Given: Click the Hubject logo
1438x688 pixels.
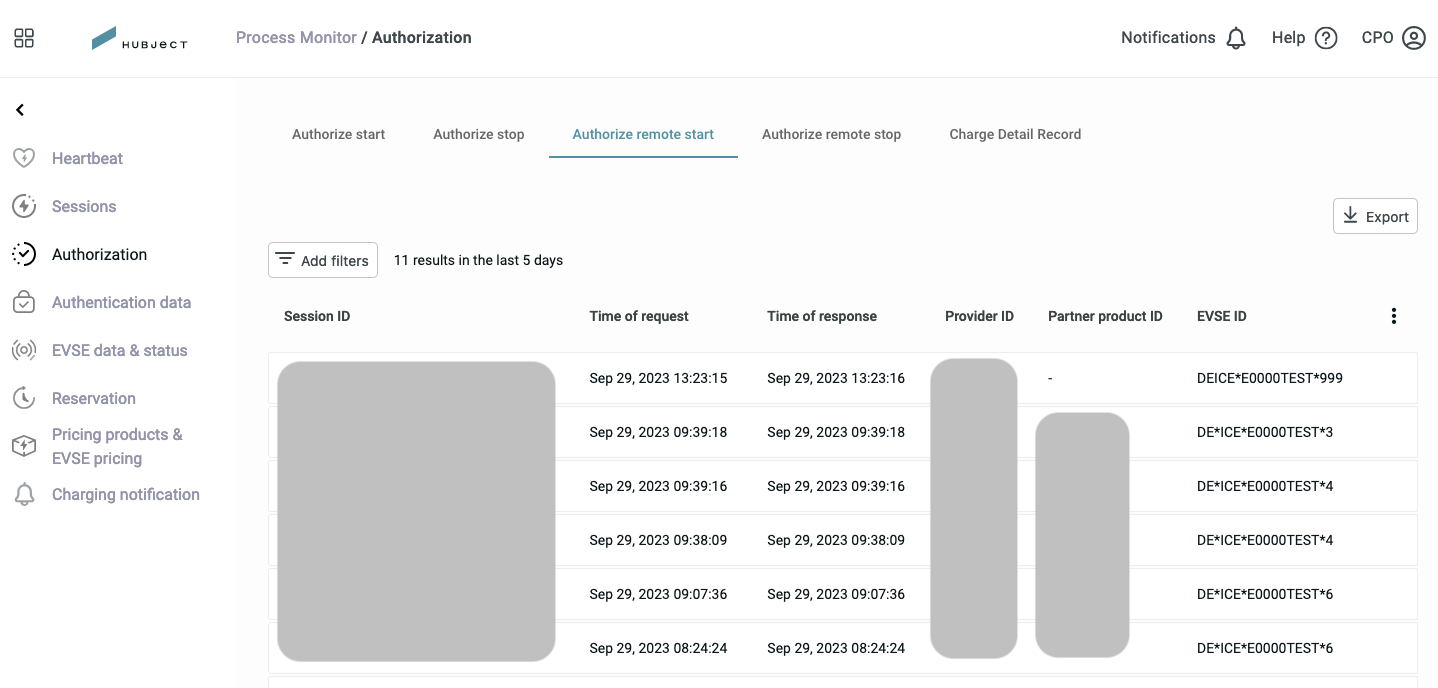Looking at the screenshot, I should [x=139, y=38].
